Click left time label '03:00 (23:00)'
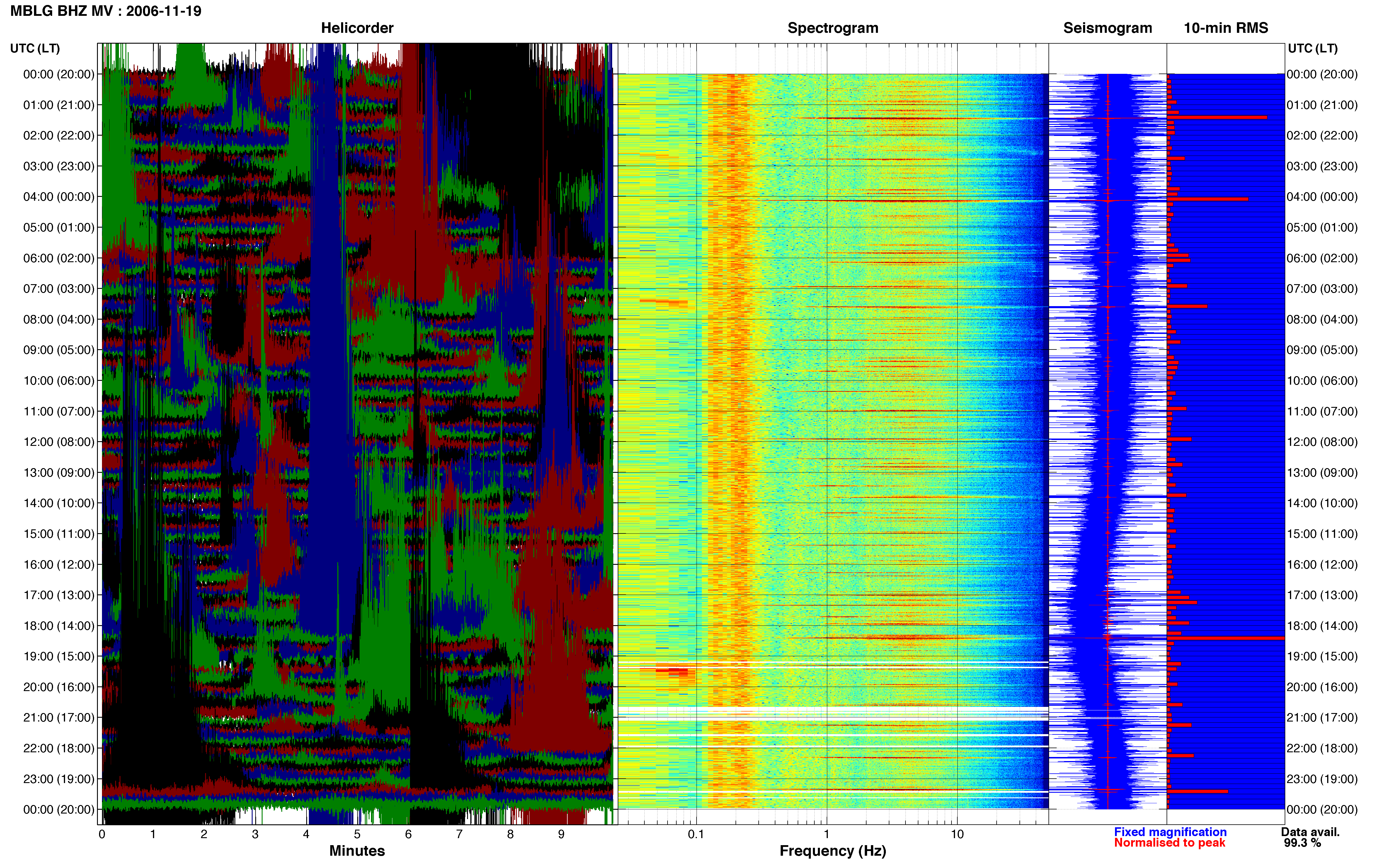1389x868 pixels. click(x=59, y=166)
